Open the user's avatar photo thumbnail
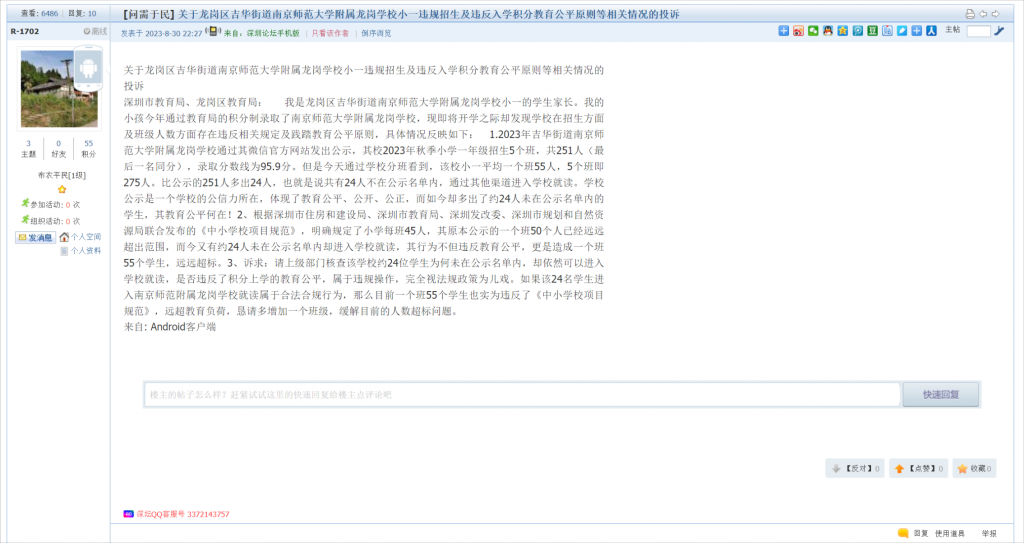Viewport: 1024px width, 543px height. (59, 89)
